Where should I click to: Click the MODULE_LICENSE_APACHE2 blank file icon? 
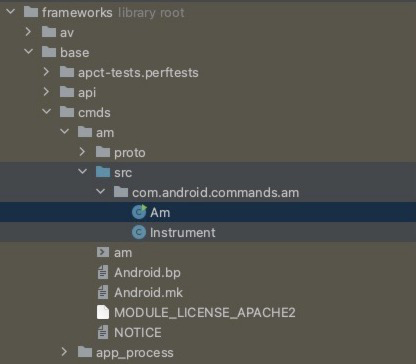tap(103, 313)
